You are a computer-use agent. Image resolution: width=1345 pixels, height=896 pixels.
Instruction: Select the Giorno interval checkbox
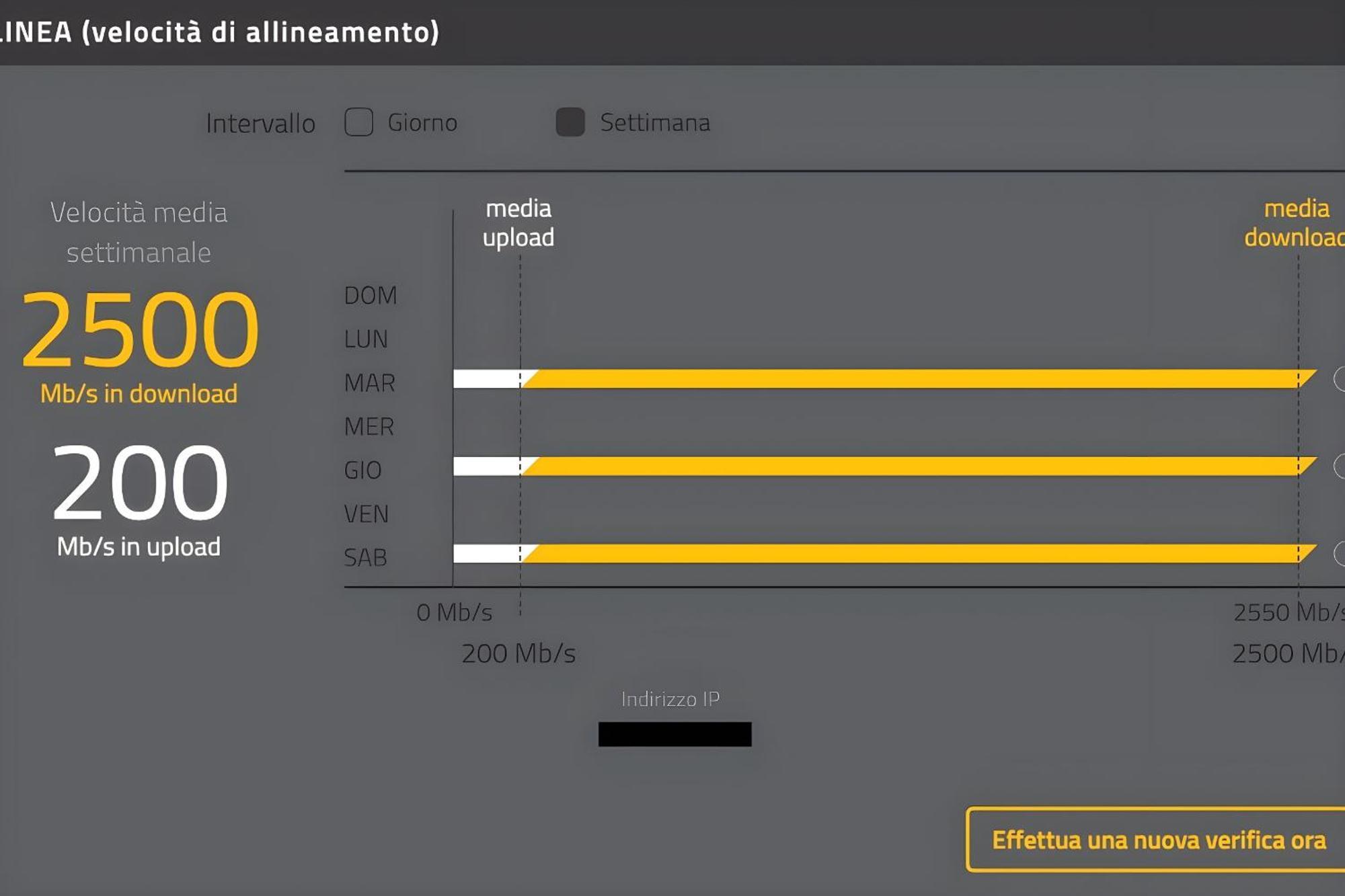pyautogui.click(x=358, y=122)
